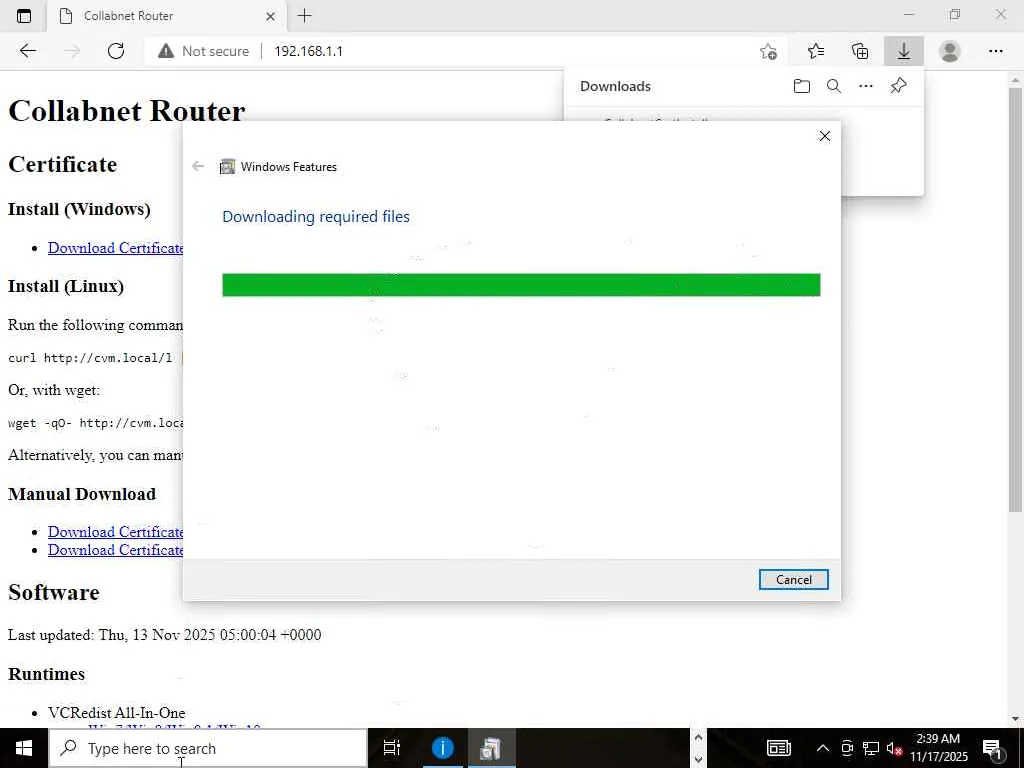
Task: Open the tab actions menu icon
Action: [24, 16]
